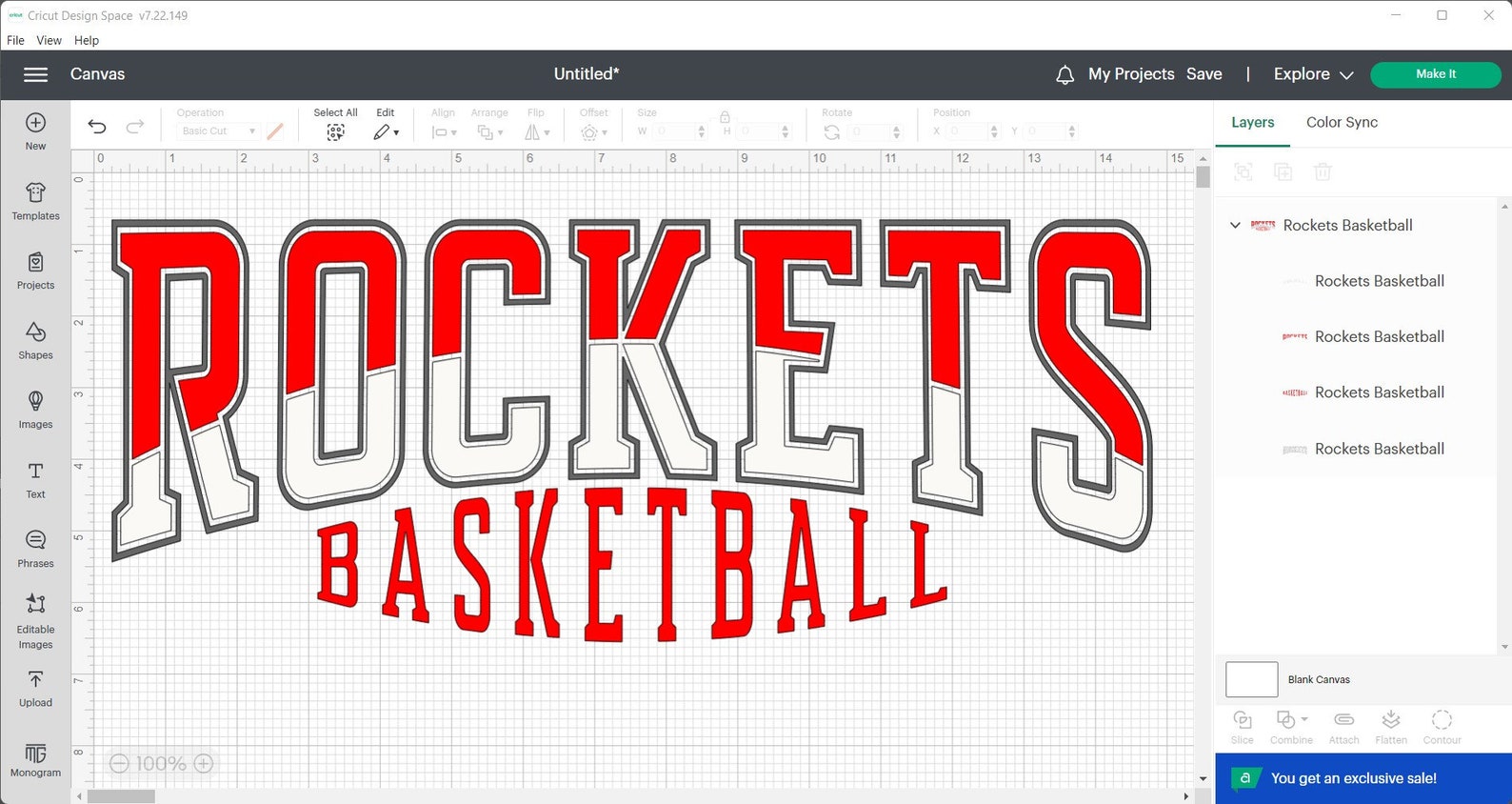Open the Offset dropdown
The width and height of the screenshot is (1512, 804).
pos(593,132)
